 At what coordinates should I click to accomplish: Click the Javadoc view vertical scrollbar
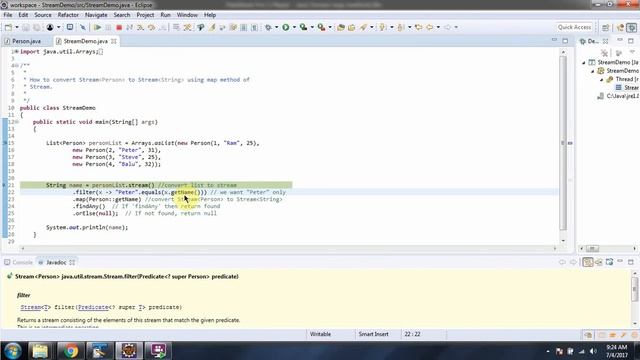635,300
